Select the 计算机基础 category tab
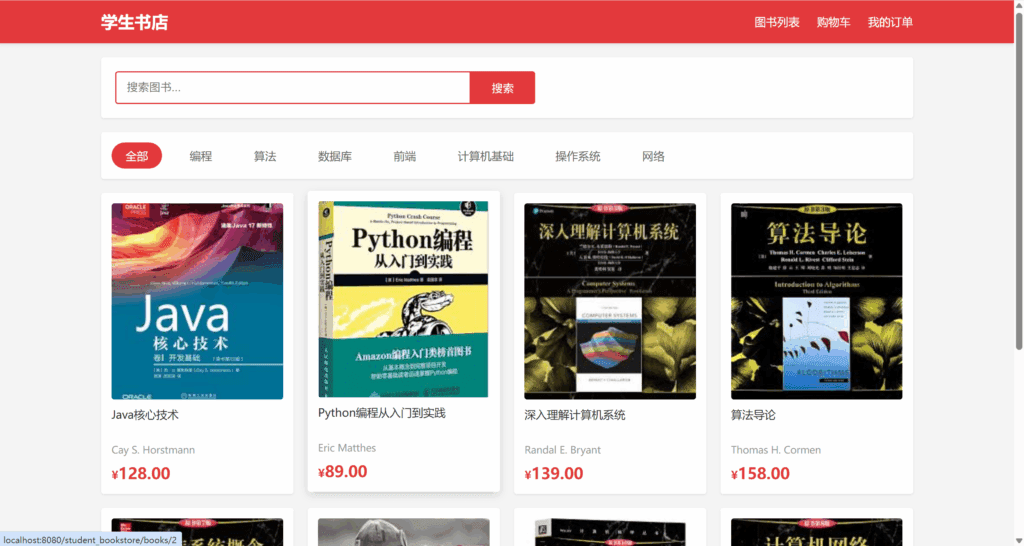Screen dimensions: 1024x546 [485, 156]
